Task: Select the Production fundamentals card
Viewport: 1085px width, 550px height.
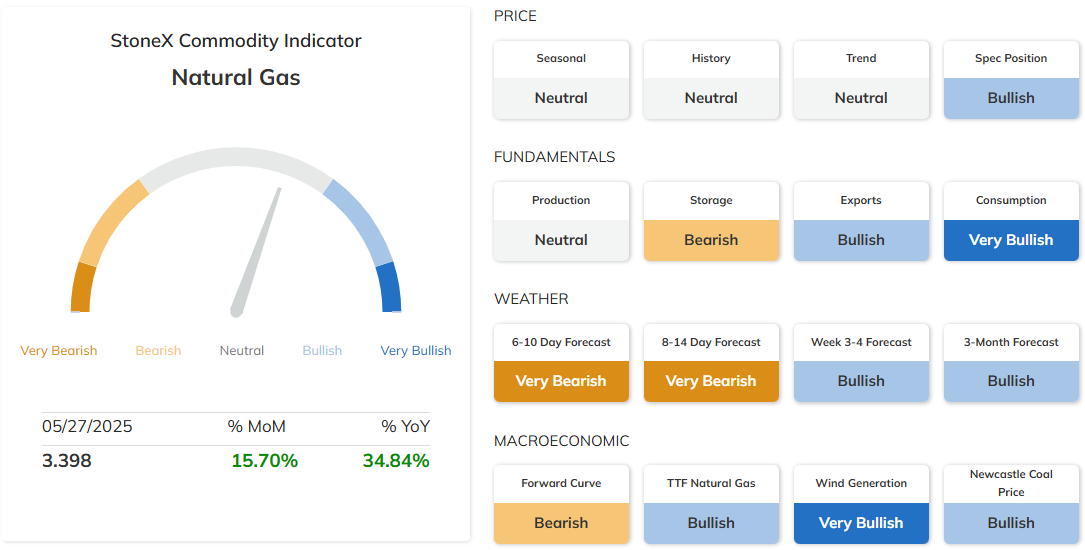Action: point(561,221)
